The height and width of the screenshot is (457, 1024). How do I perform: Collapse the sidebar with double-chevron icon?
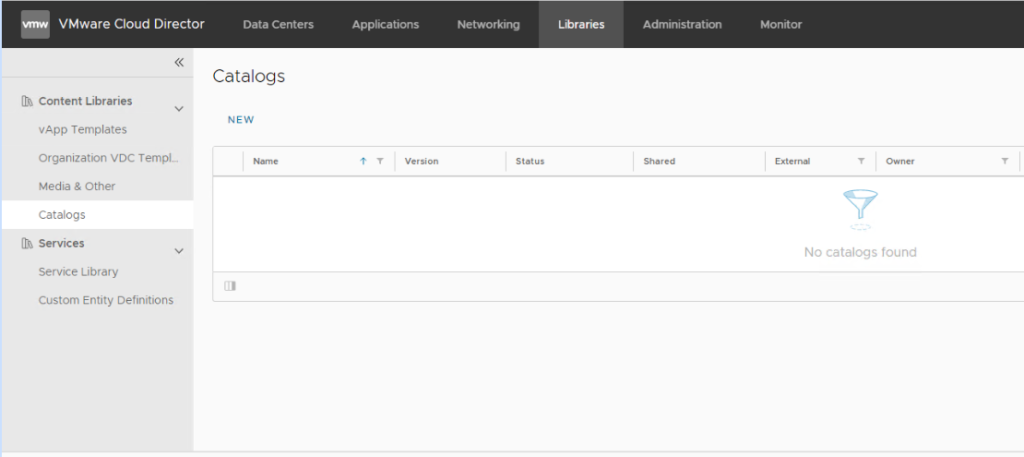[x=179, y=62]
